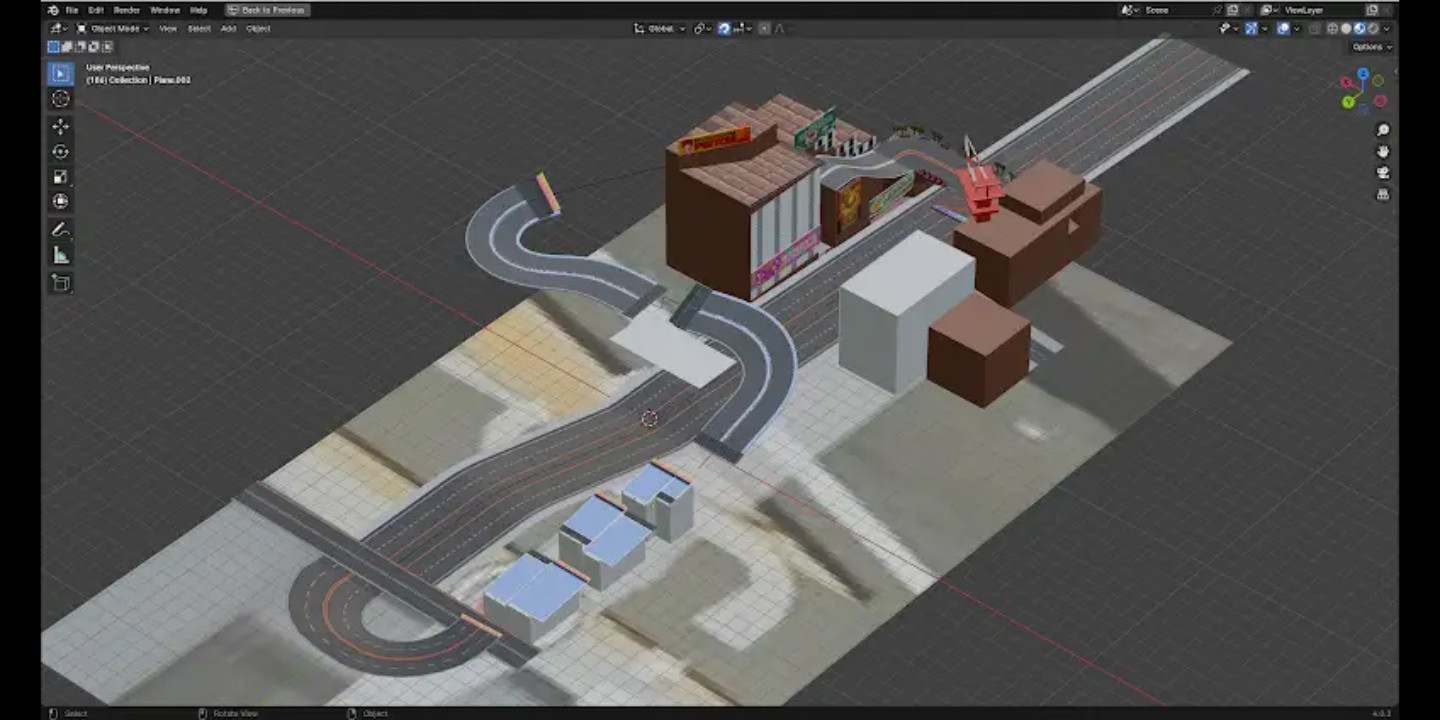Enable wireframe viewport shading mode

[1332, 29]
